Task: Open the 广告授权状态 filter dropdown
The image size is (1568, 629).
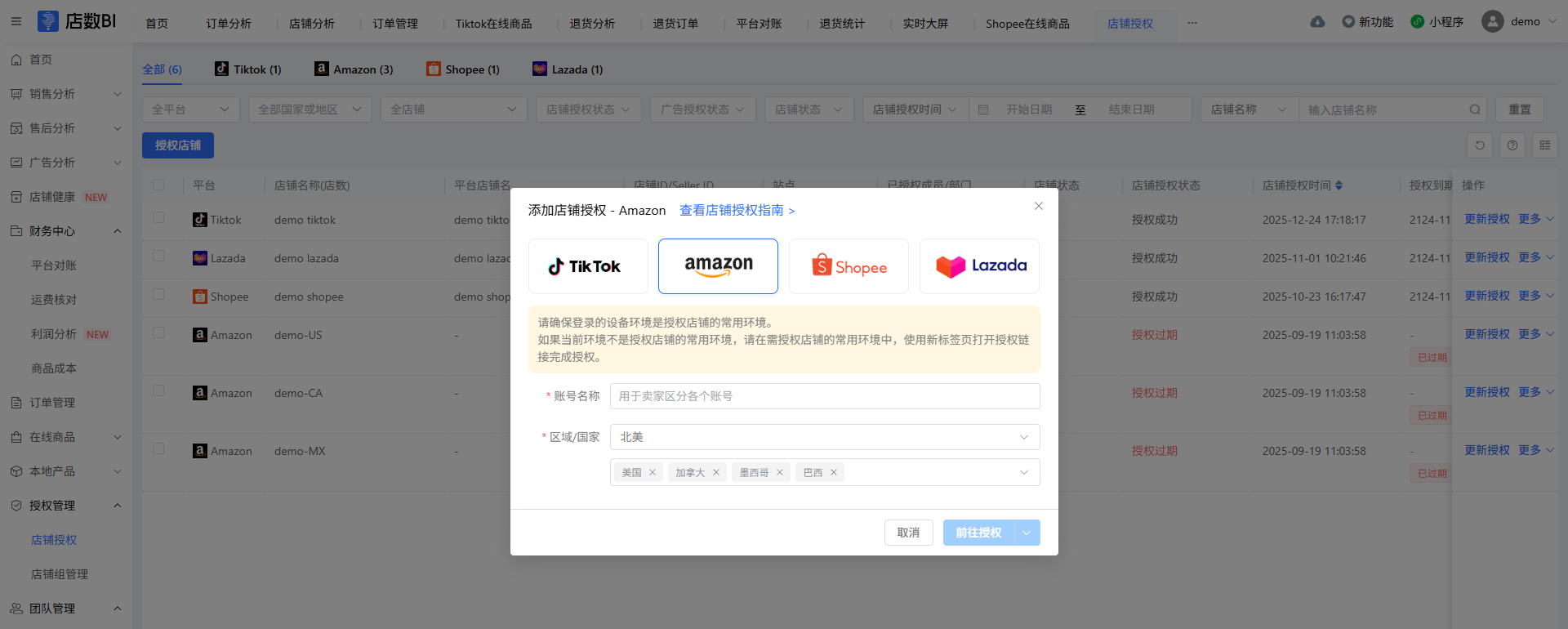Action: pyautogui.click(x=703, y=109)
